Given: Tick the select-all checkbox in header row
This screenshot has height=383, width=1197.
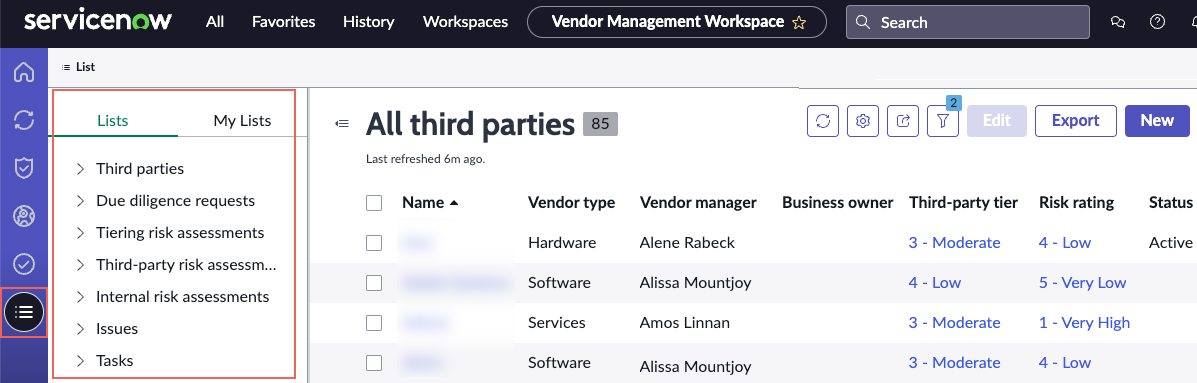Looking at the screenshot, I should pyautogui.click(x=374, y=203).
